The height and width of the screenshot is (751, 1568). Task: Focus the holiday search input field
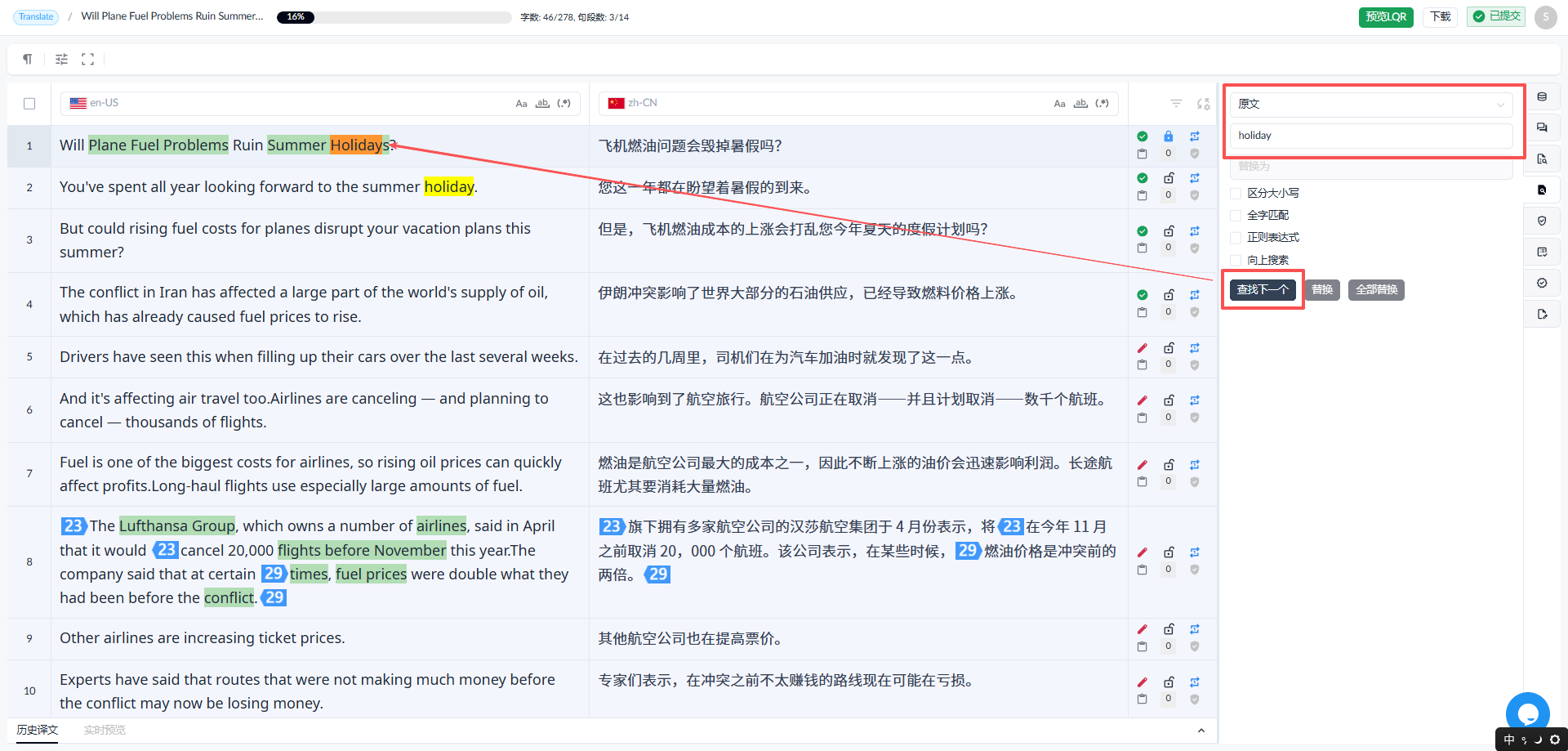point(1371,136)
